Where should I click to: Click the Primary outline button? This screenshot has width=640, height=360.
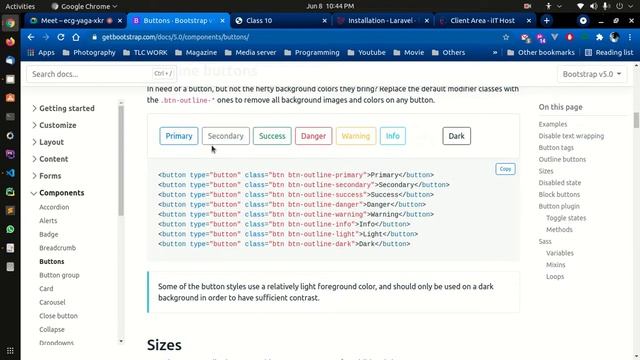pyautogui.click(x=179, y=136)
